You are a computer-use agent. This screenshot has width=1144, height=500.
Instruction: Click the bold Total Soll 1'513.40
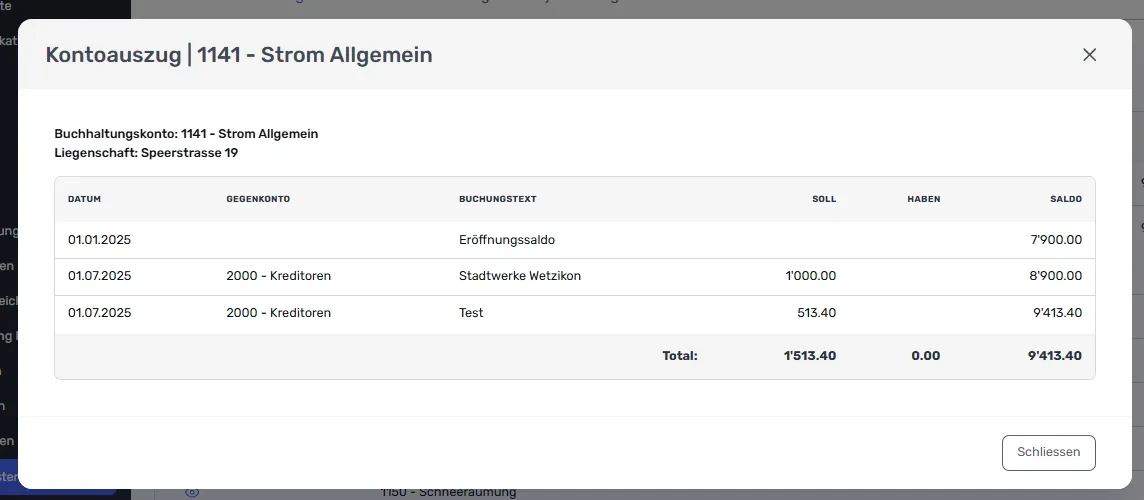coord(809,356)
